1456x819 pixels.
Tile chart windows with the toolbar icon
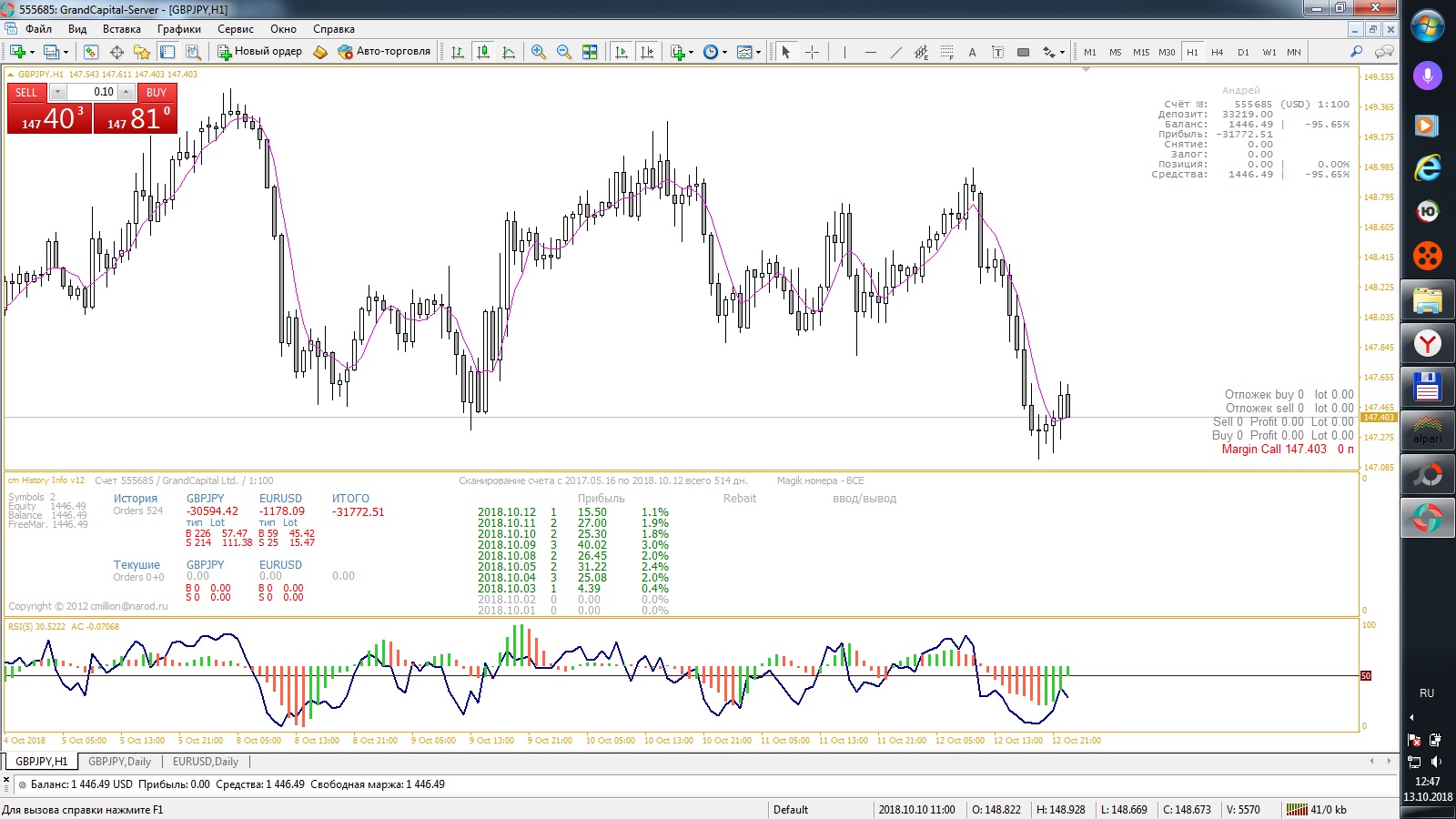[590, 52]
